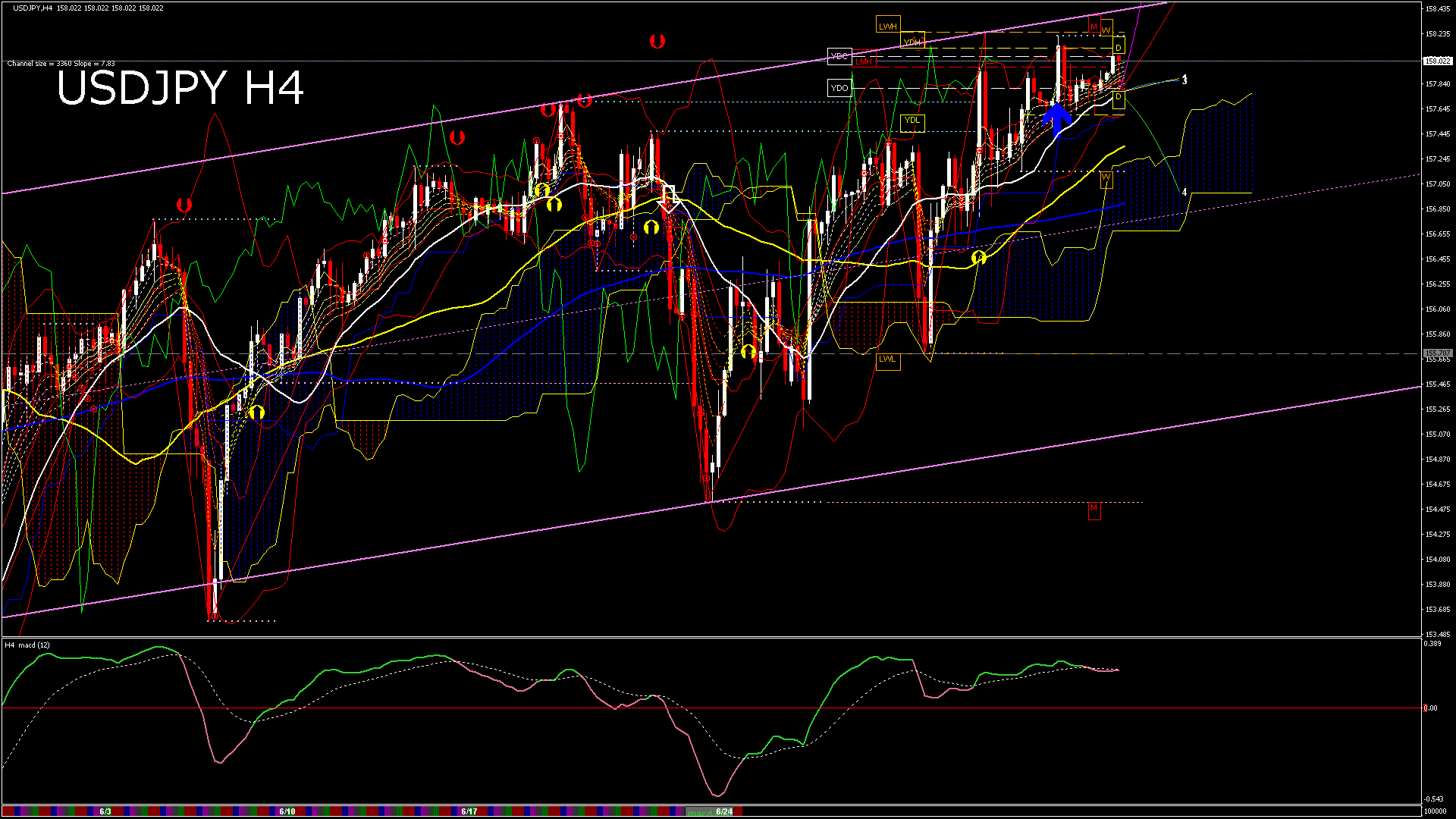Viewport: 1456px width, 819px height.
Task: Click the red LMH level label
Action: (864, 62)
